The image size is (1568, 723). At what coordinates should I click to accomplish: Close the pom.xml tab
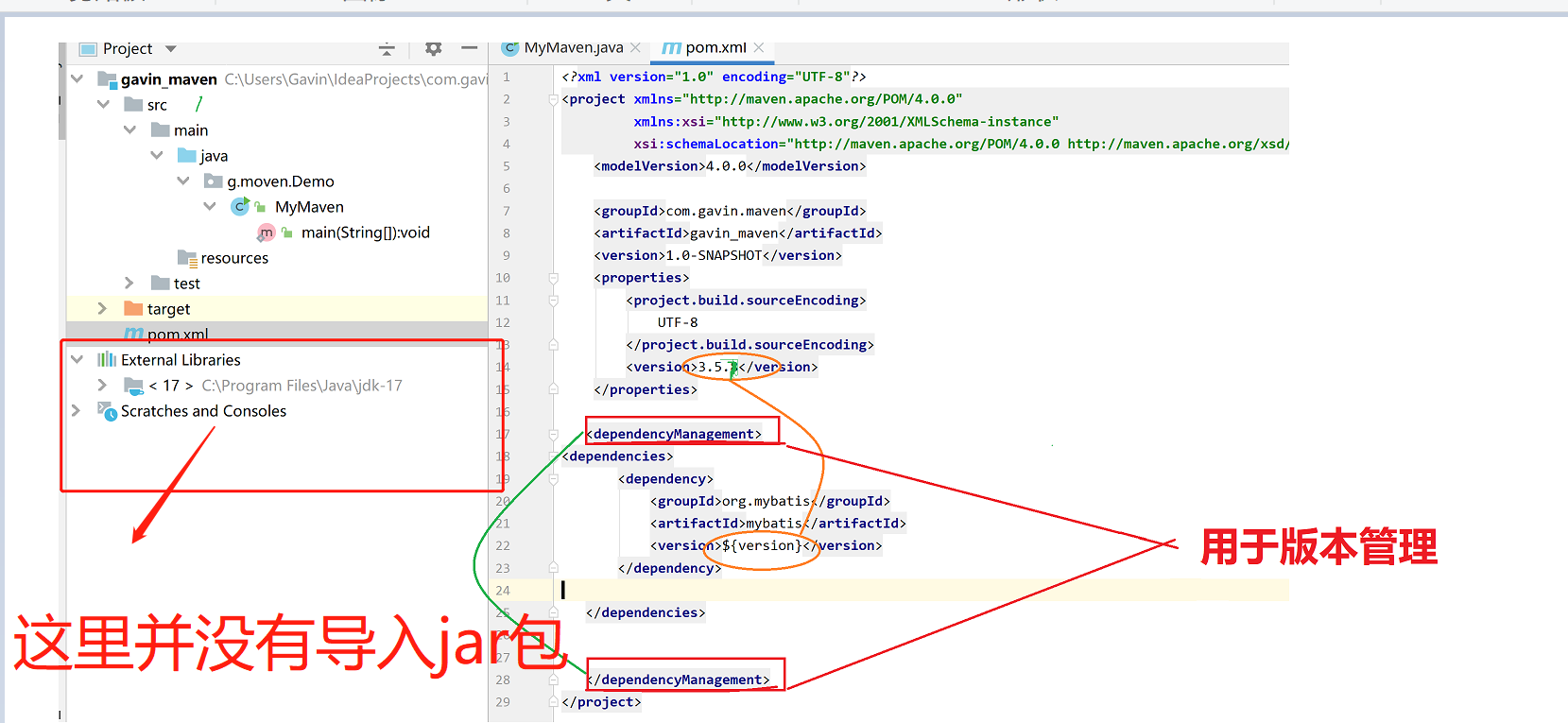759,47
